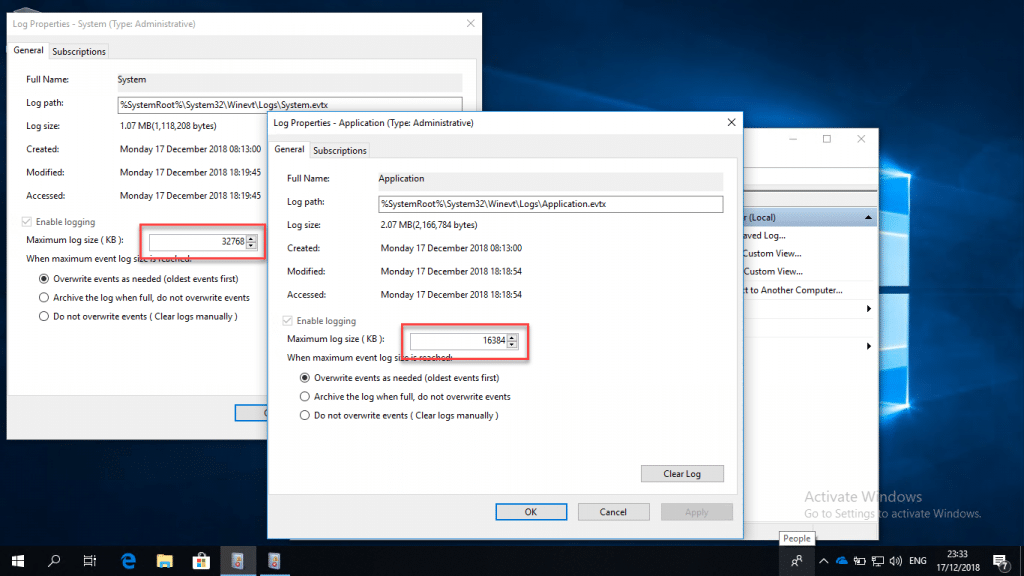Switch ENG input language indicator

tap(918, 560)
